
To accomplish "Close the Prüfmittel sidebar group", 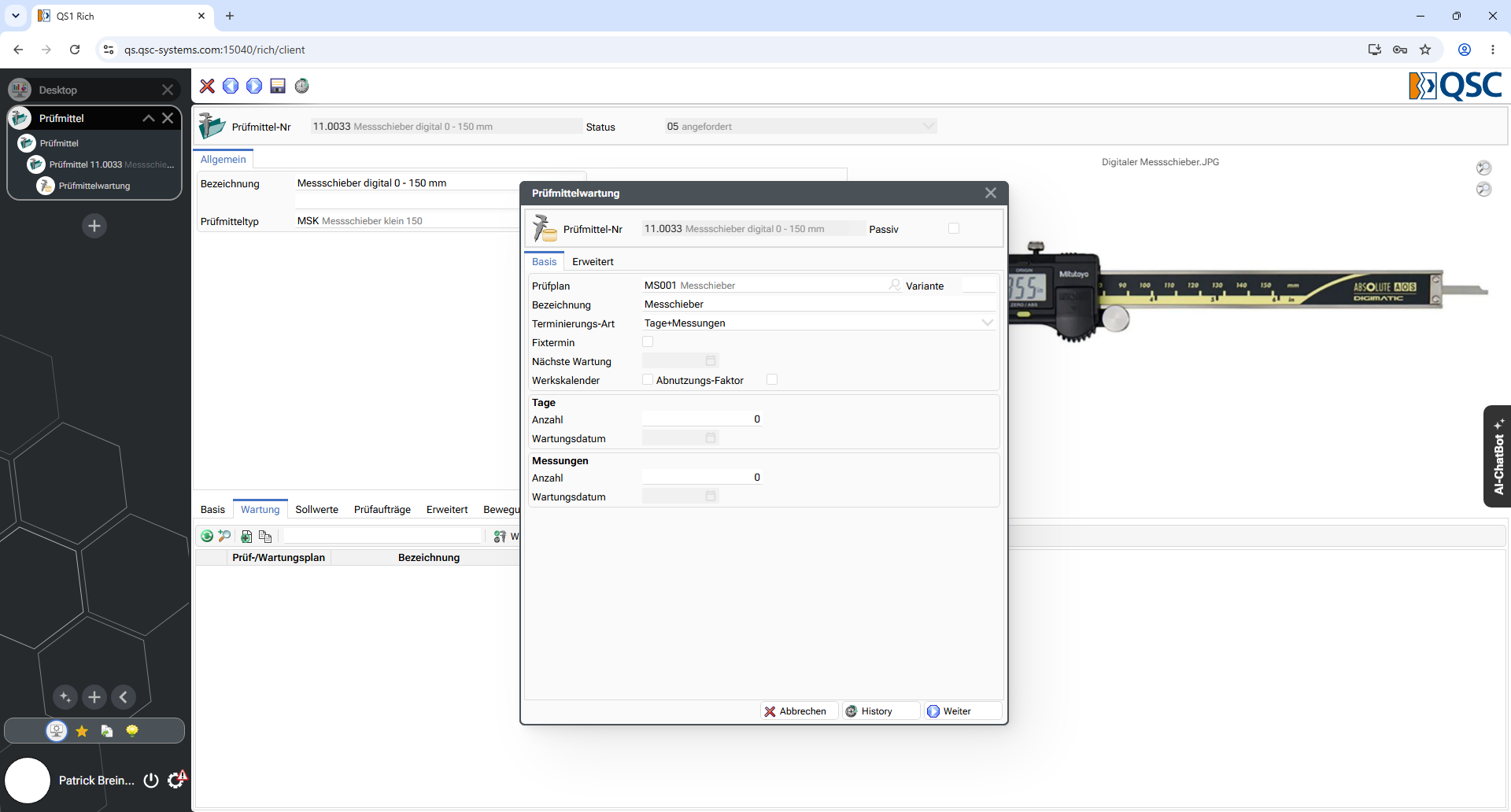I will (x=168, y=118).
